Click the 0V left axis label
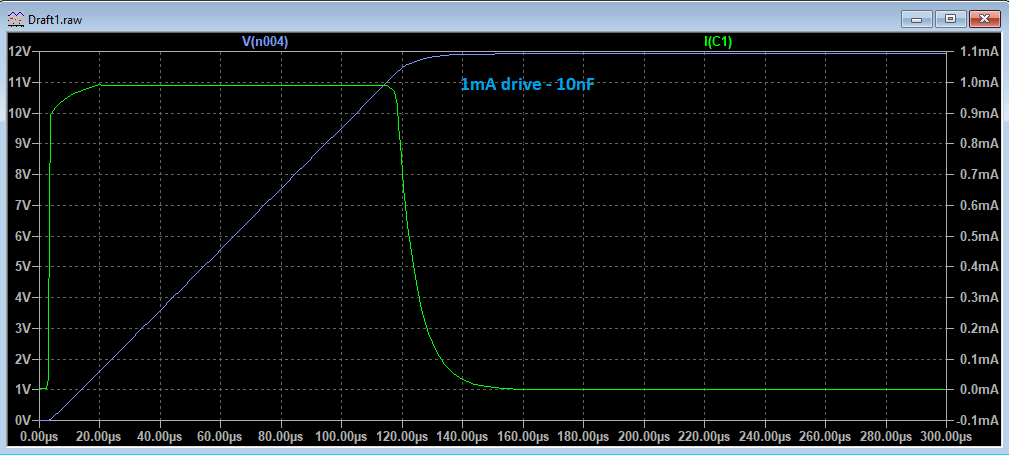This screenshot has width=1009, height=455. (x=24, y=420)
